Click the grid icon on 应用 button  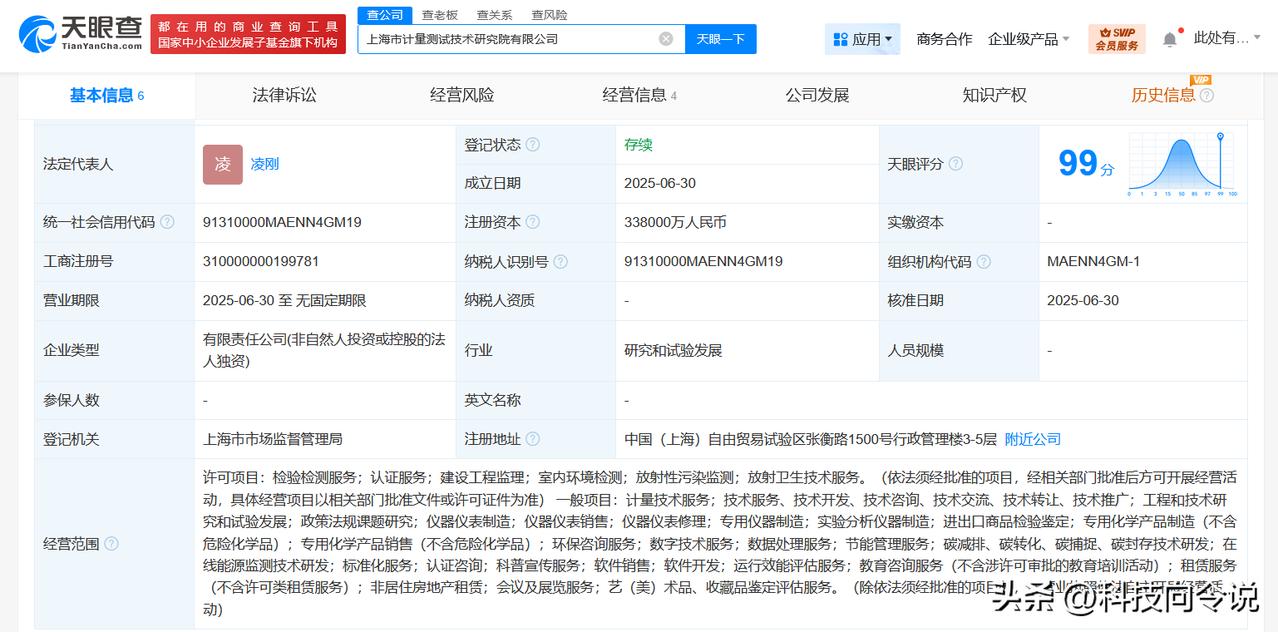[840, 39]
